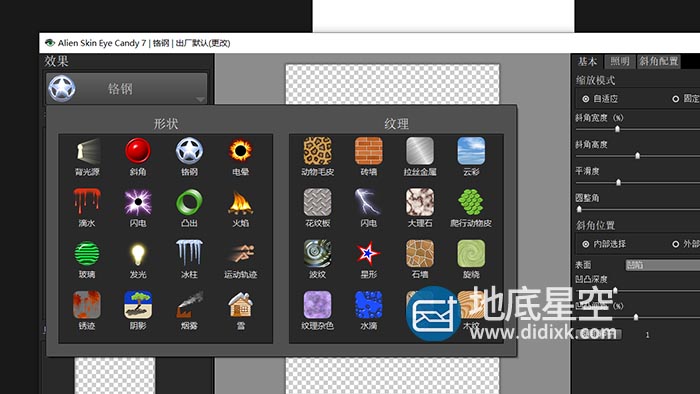The image size is (700, 394).
Task: Select the 玻璃 glass effect icon
Action: coord(87,254)
